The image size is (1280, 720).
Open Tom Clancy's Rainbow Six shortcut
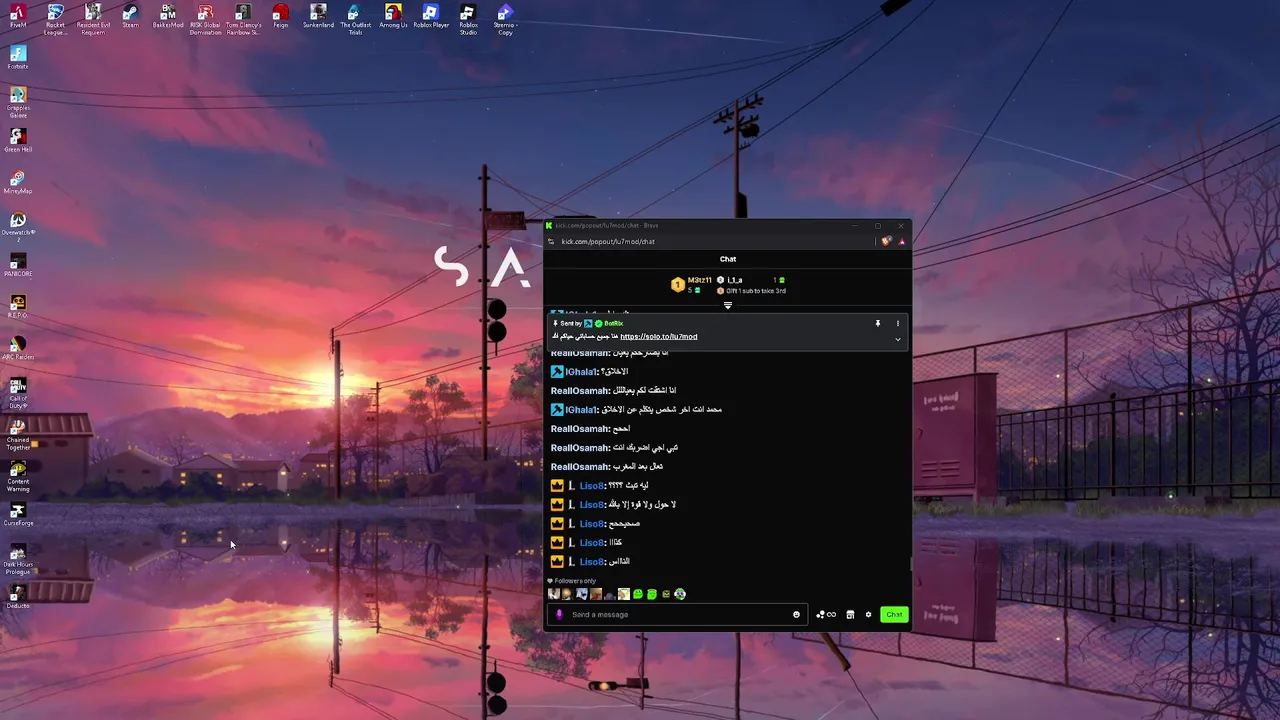coord(243,19)
